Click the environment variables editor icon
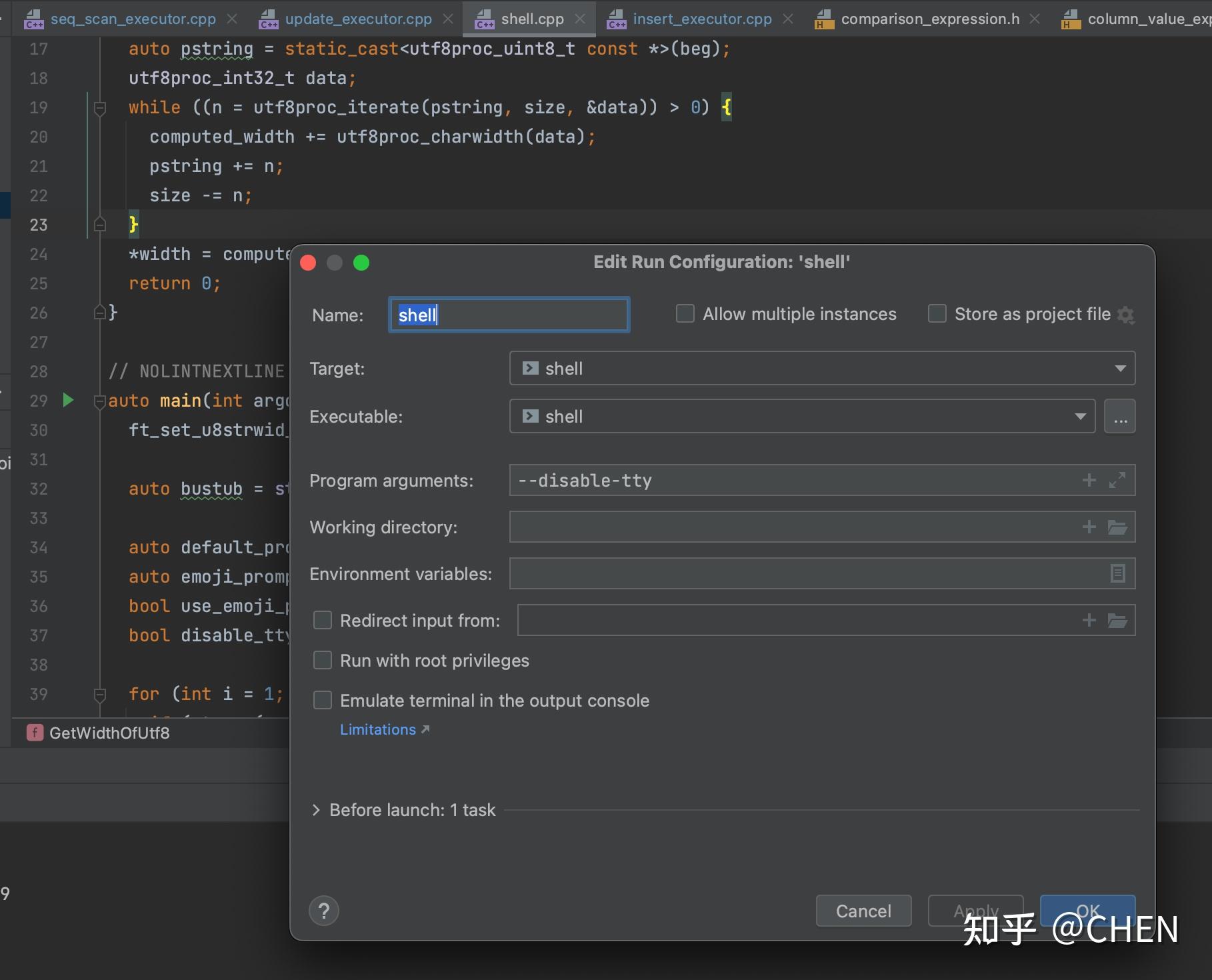The width and height of the screenshot is (1212, 980). pos(1116,573)
